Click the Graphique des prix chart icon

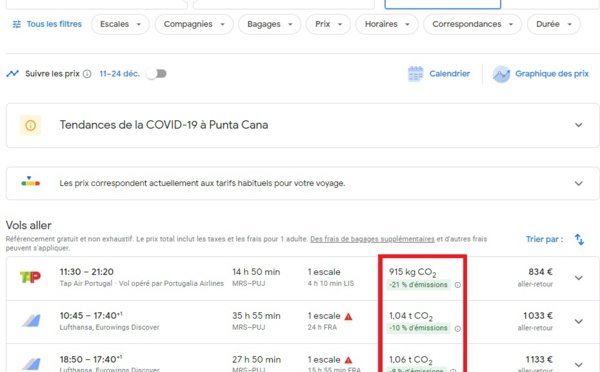501,74
